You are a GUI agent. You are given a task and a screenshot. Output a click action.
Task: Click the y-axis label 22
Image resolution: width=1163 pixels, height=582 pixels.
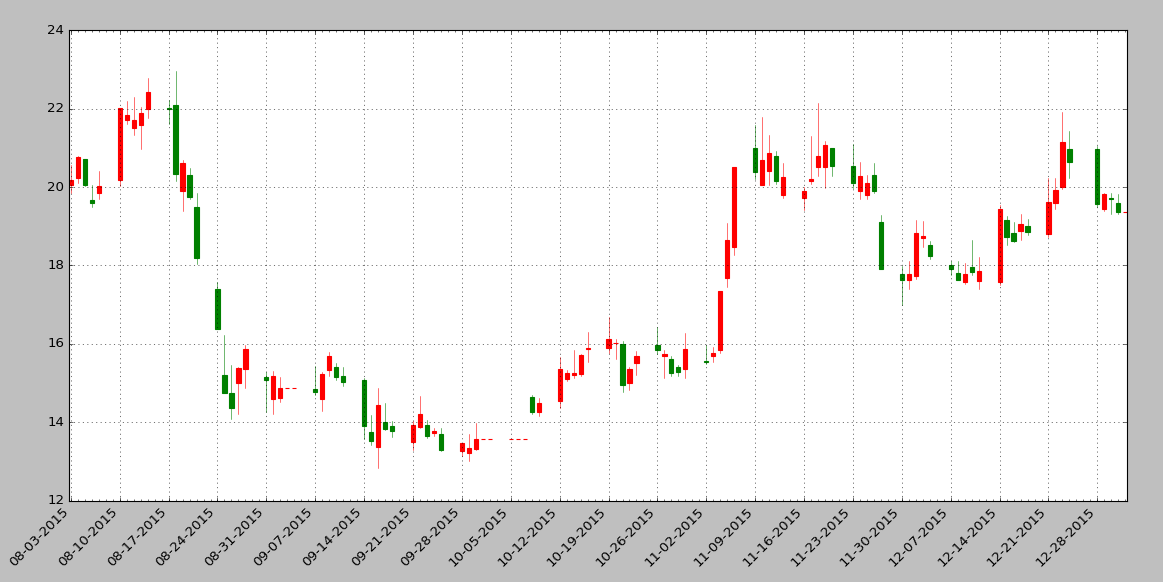click(x=56, y=109)
